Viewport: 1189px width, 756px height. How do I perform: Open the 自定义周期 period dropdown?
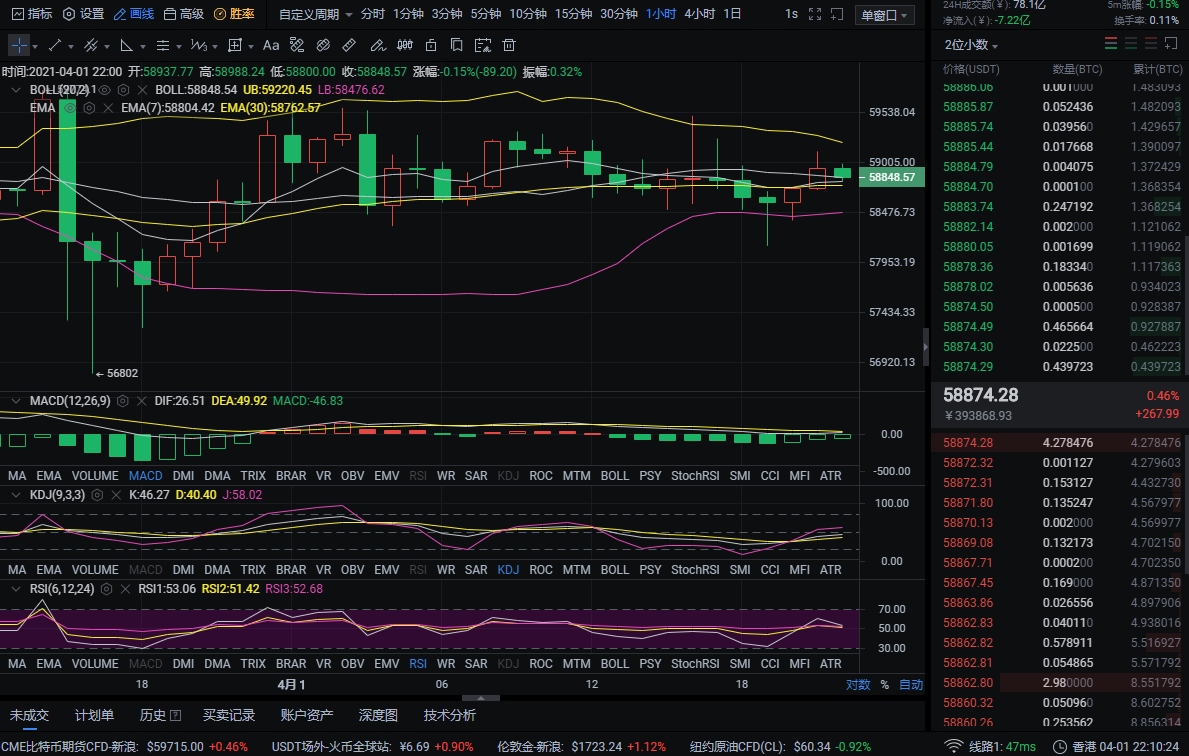point(320,14)
